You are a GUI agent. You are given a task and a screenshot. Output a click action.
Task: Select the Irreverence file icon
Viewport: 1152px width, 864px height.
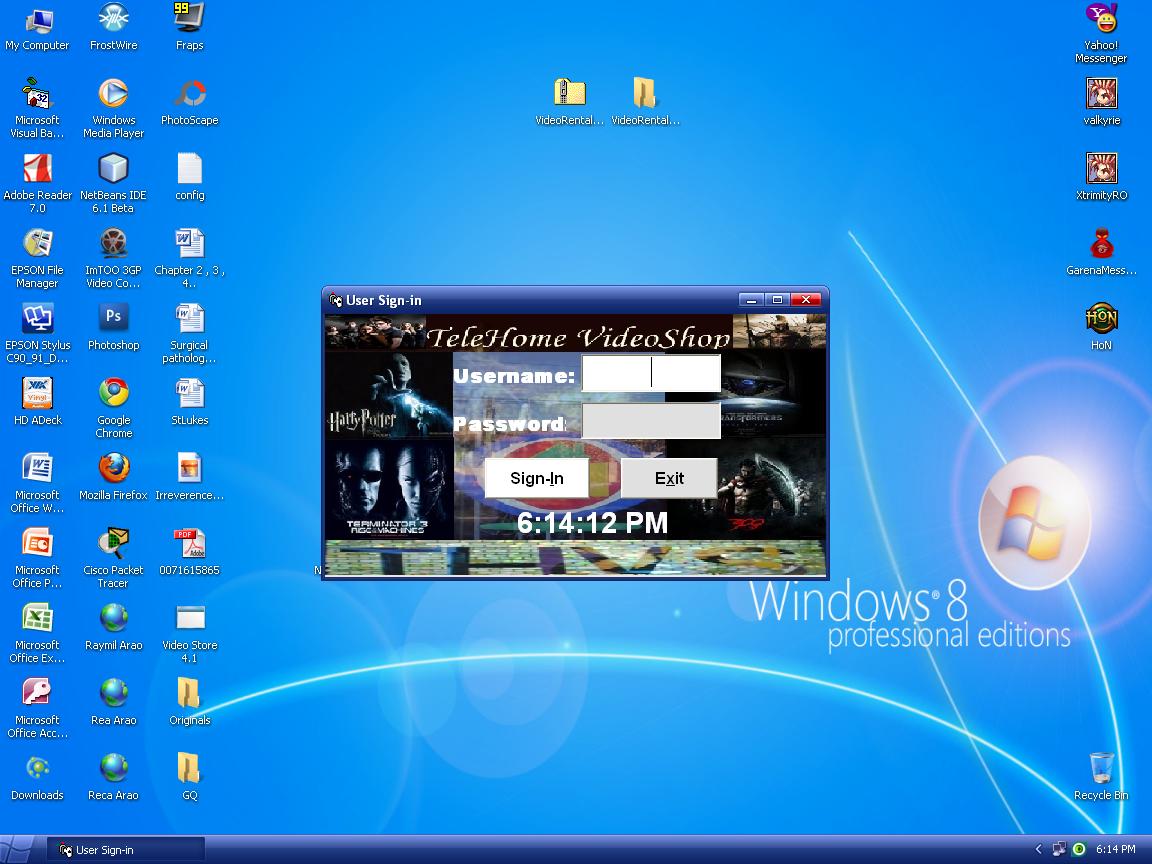[190, 477]
